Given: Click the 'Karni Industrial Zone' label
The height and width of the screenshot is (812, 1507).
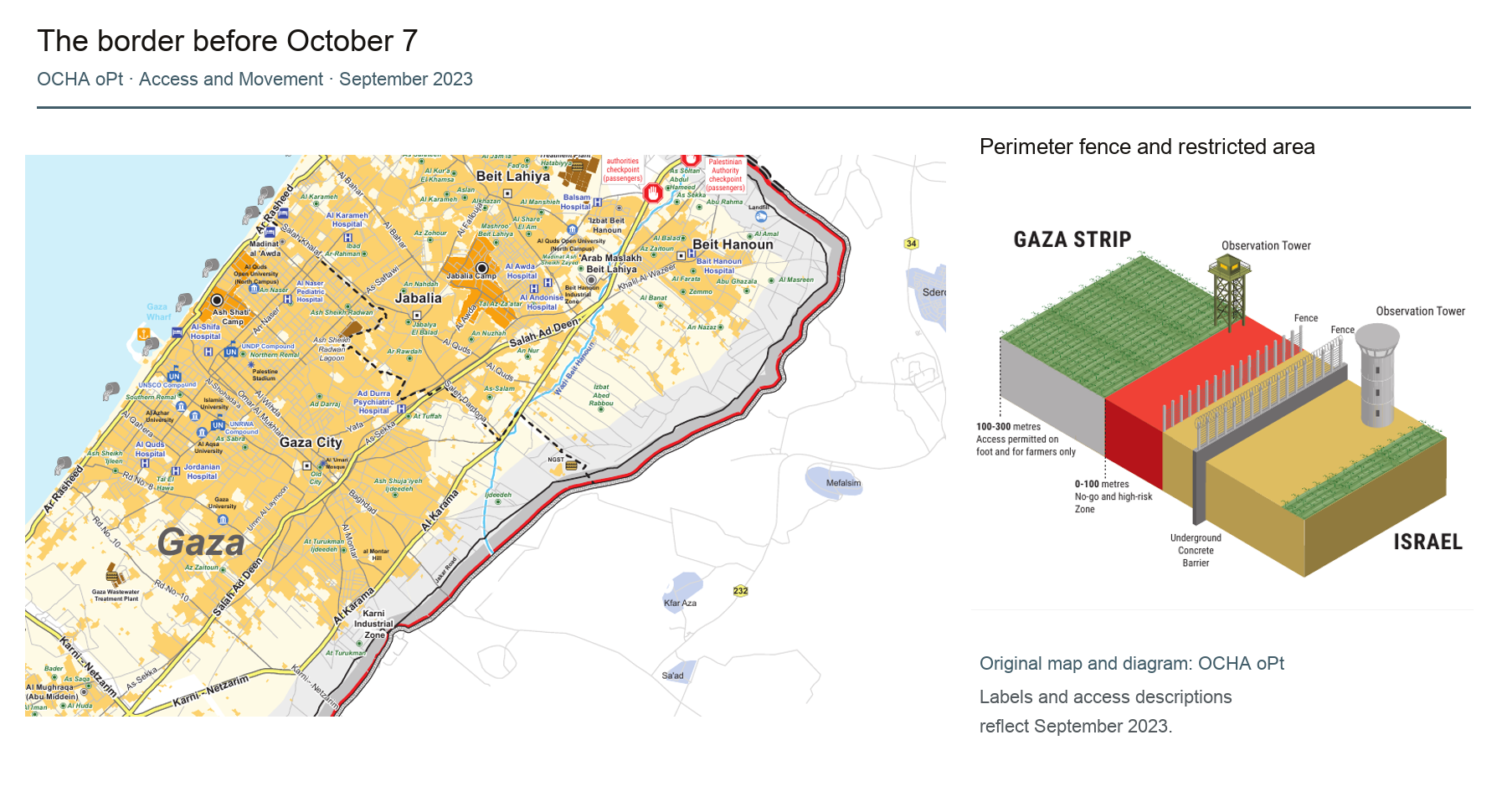Looking at the screenshot, I should click(373, 624).
